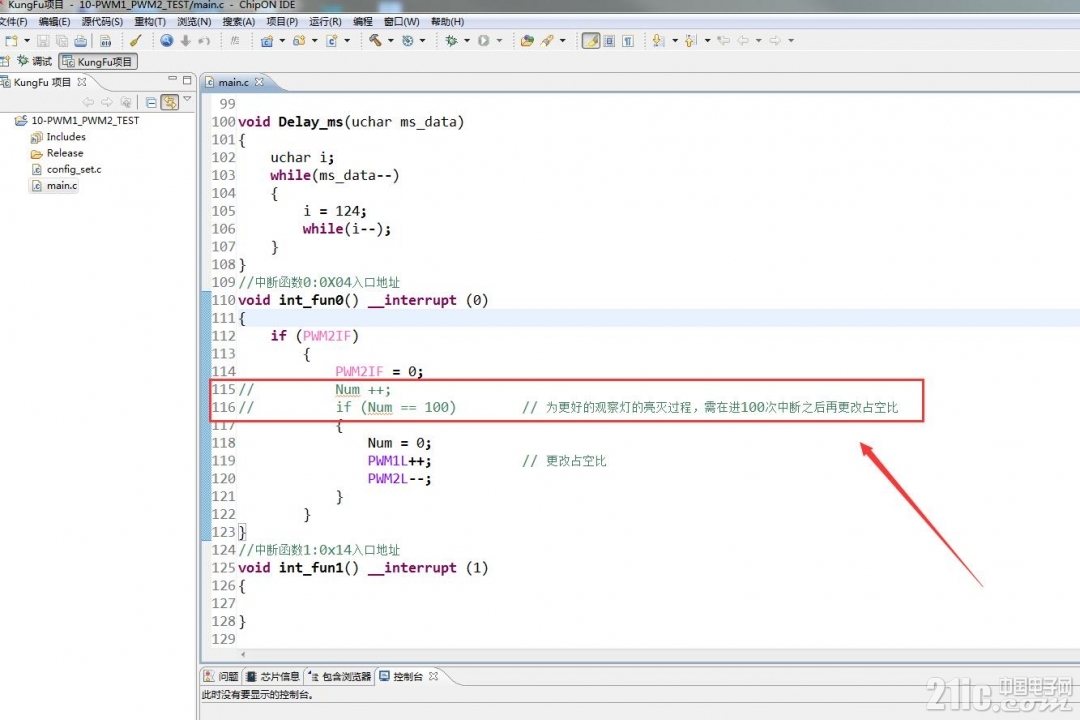Open the hammer Build dropdown arrow

pos(391,41)
